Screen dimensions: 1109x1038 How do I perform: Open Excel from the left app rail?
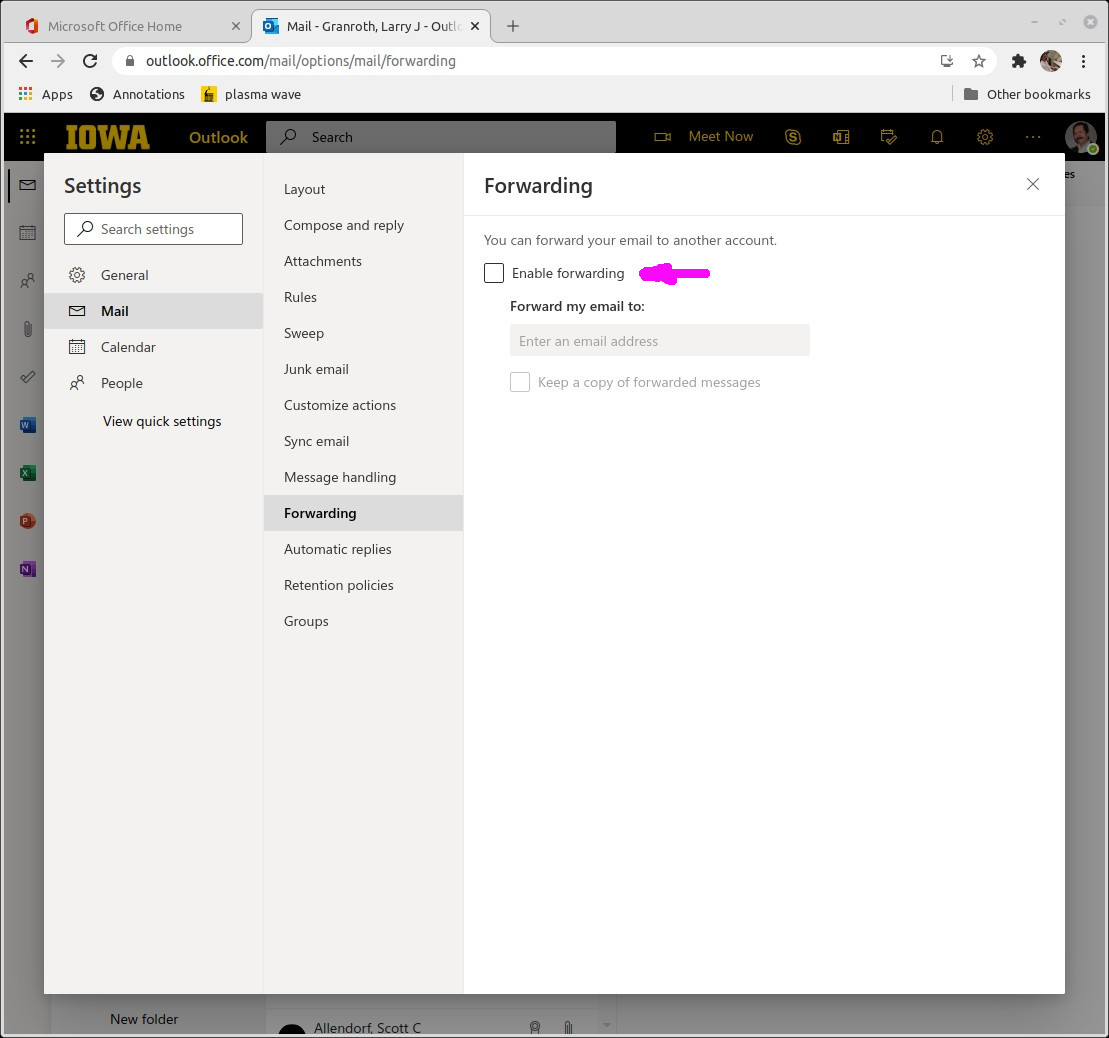(x=28, y=473)
